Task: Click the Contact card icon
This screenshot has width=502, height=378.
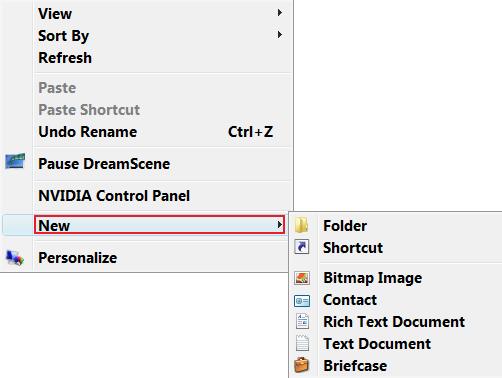Action: [302, 301]
